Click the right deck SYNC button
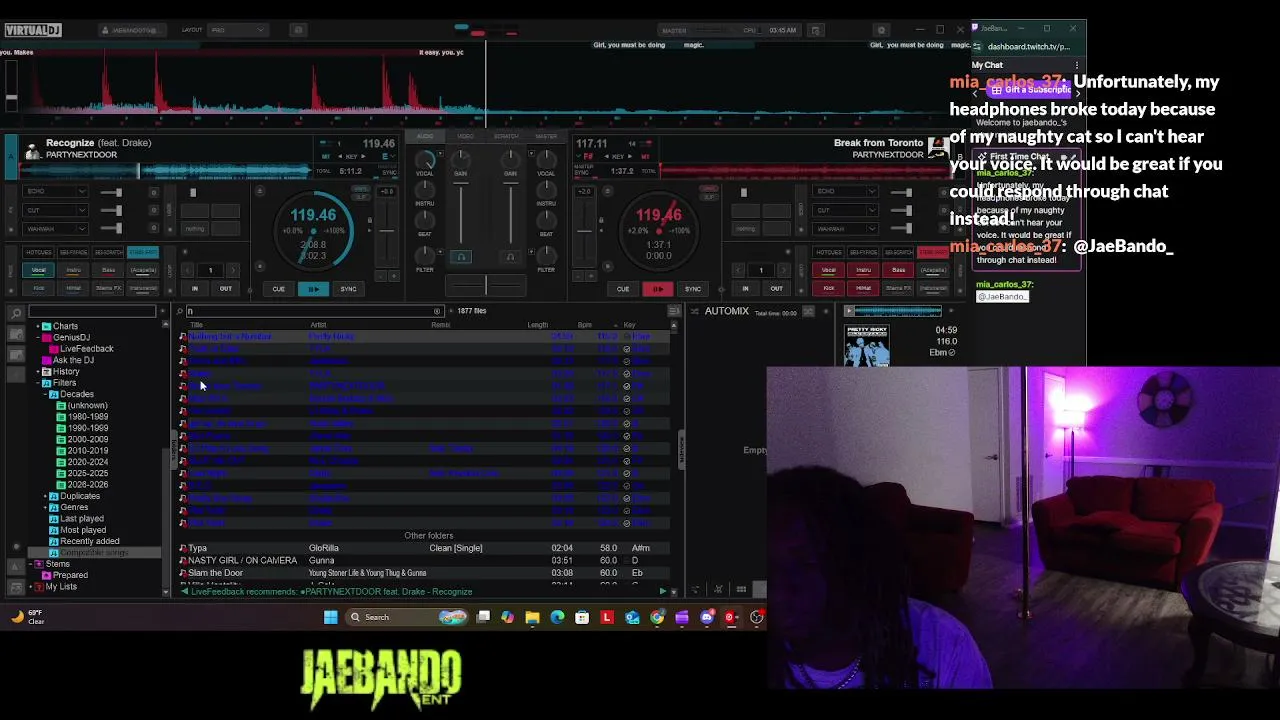This screenshot has height=720, width=1280. click(x=692, y=289)
